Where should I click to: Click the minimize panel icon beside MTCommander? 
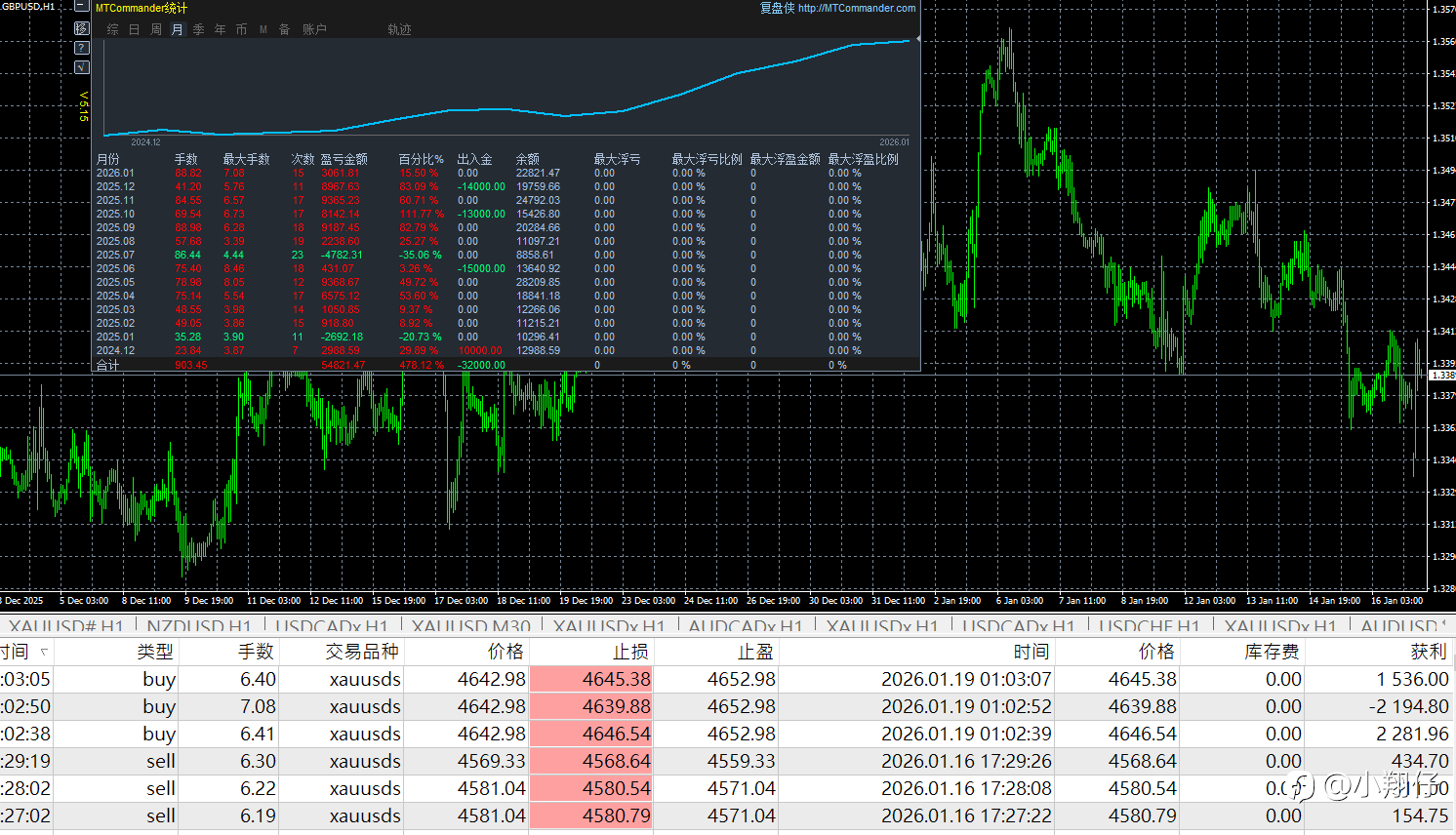point(82,7)
